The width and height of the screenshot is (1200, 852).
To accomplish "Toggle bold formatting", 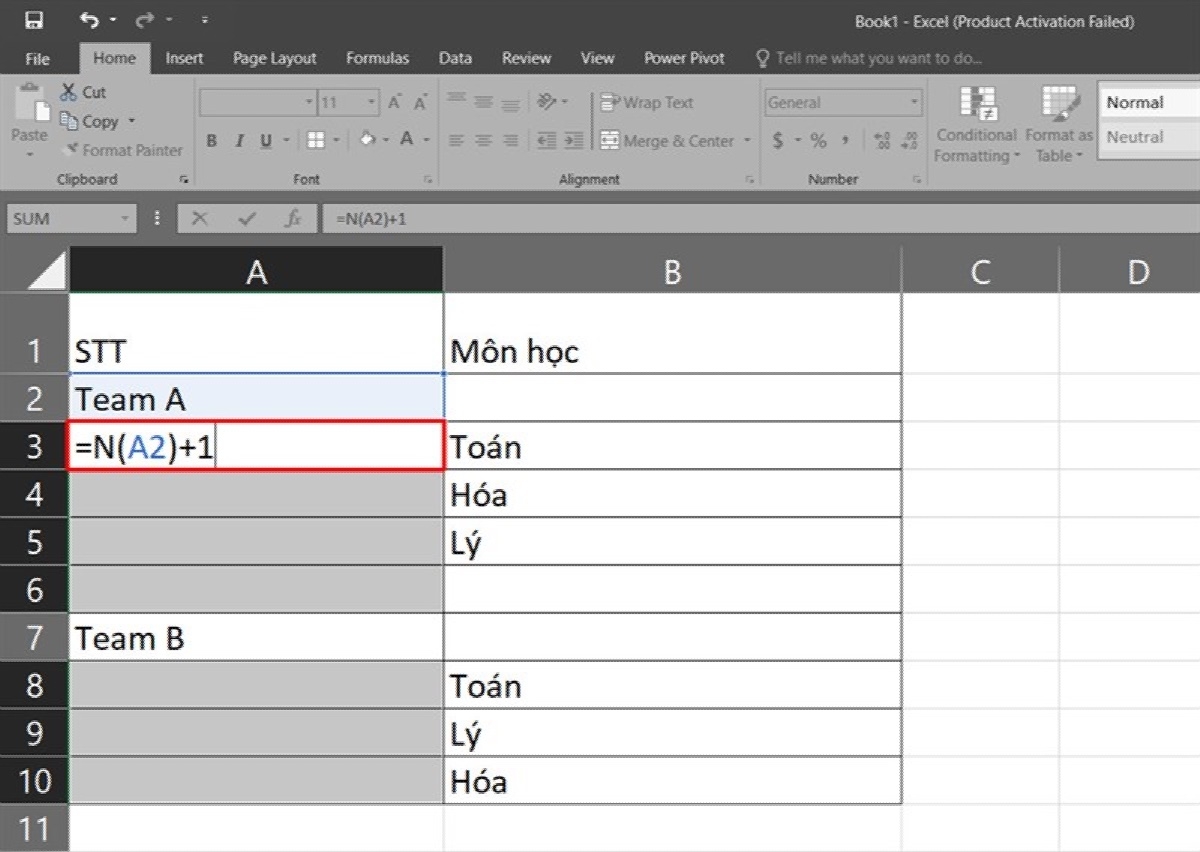I will [x=211, y=141].
